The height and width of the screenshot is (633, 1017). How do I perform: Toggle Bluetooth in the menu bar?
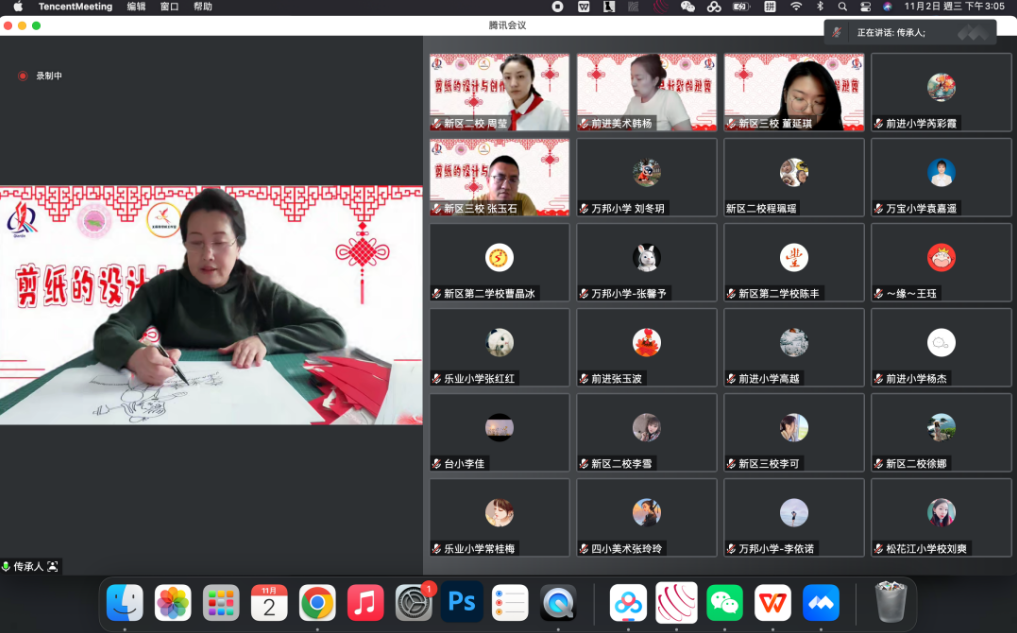(x=819, y=7)
